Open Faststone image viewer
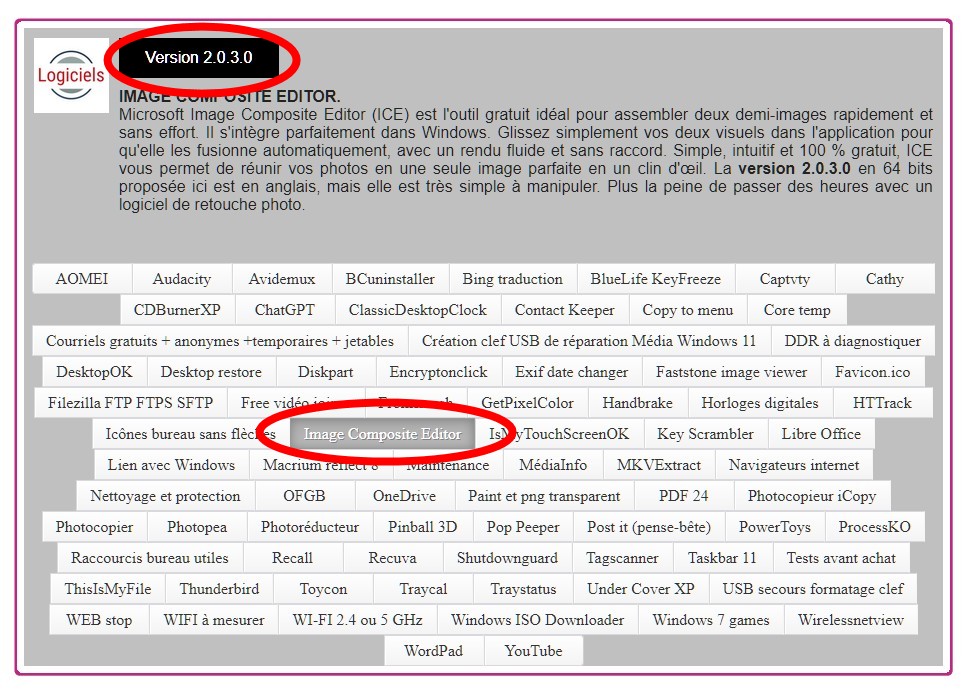The width and height of the screenshot is (971, 698). click(x=731, y=372)
